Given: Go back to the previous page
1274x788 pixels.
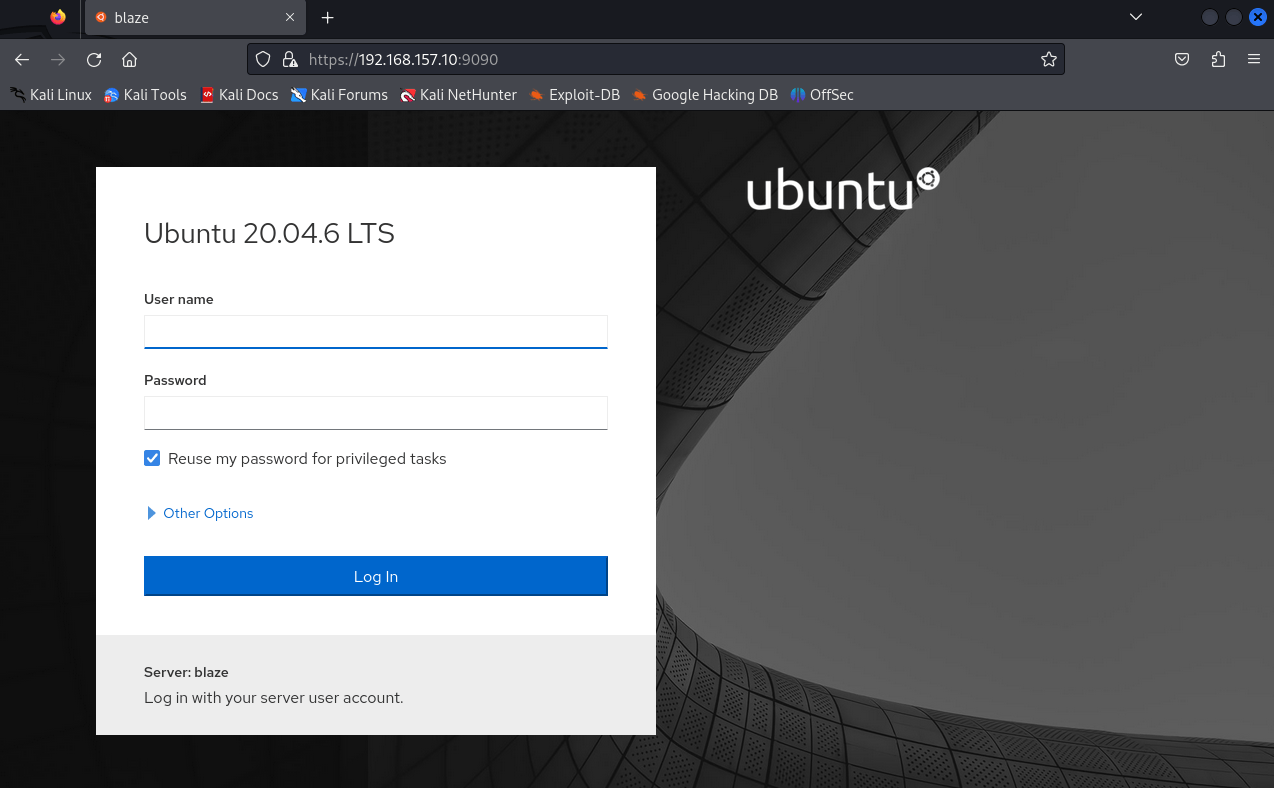Looking at the screenshot, I should (22, 59).
